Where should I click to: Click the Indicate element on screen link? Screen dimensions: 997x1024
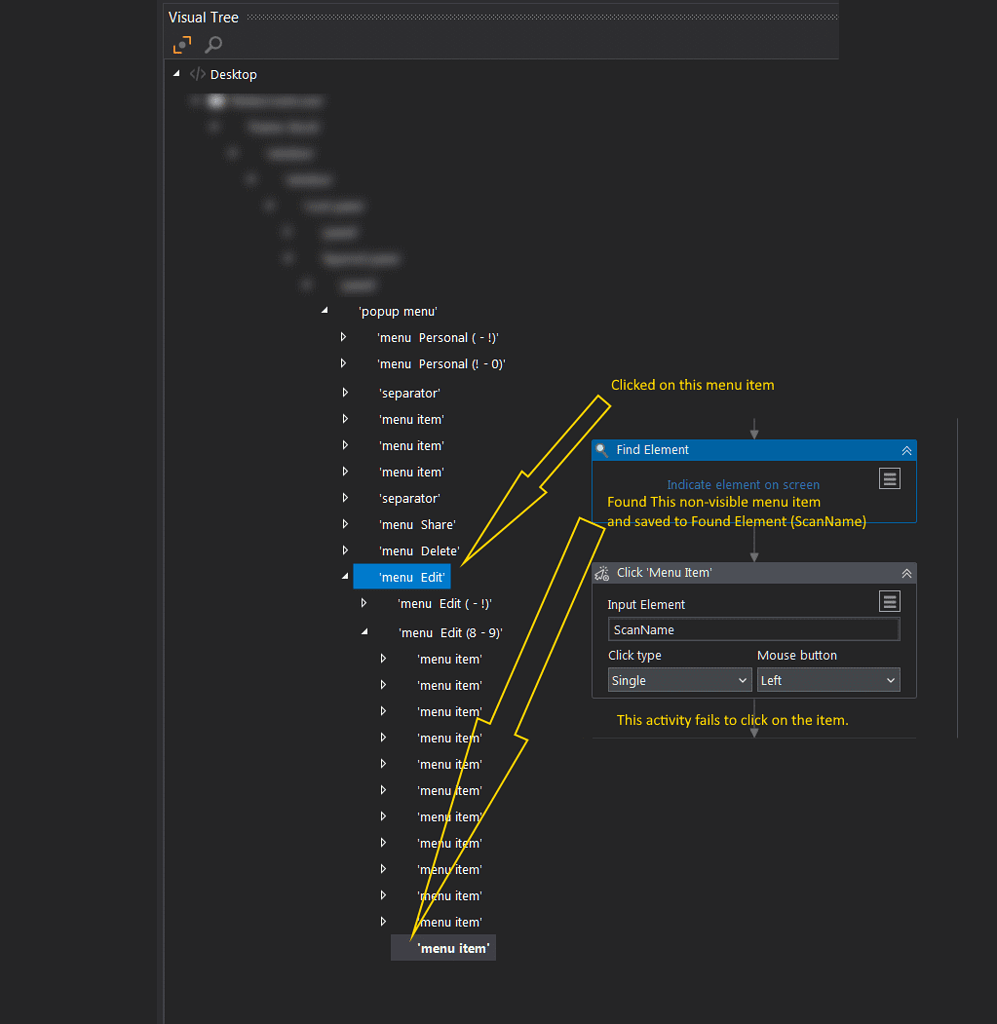[743, 485]
